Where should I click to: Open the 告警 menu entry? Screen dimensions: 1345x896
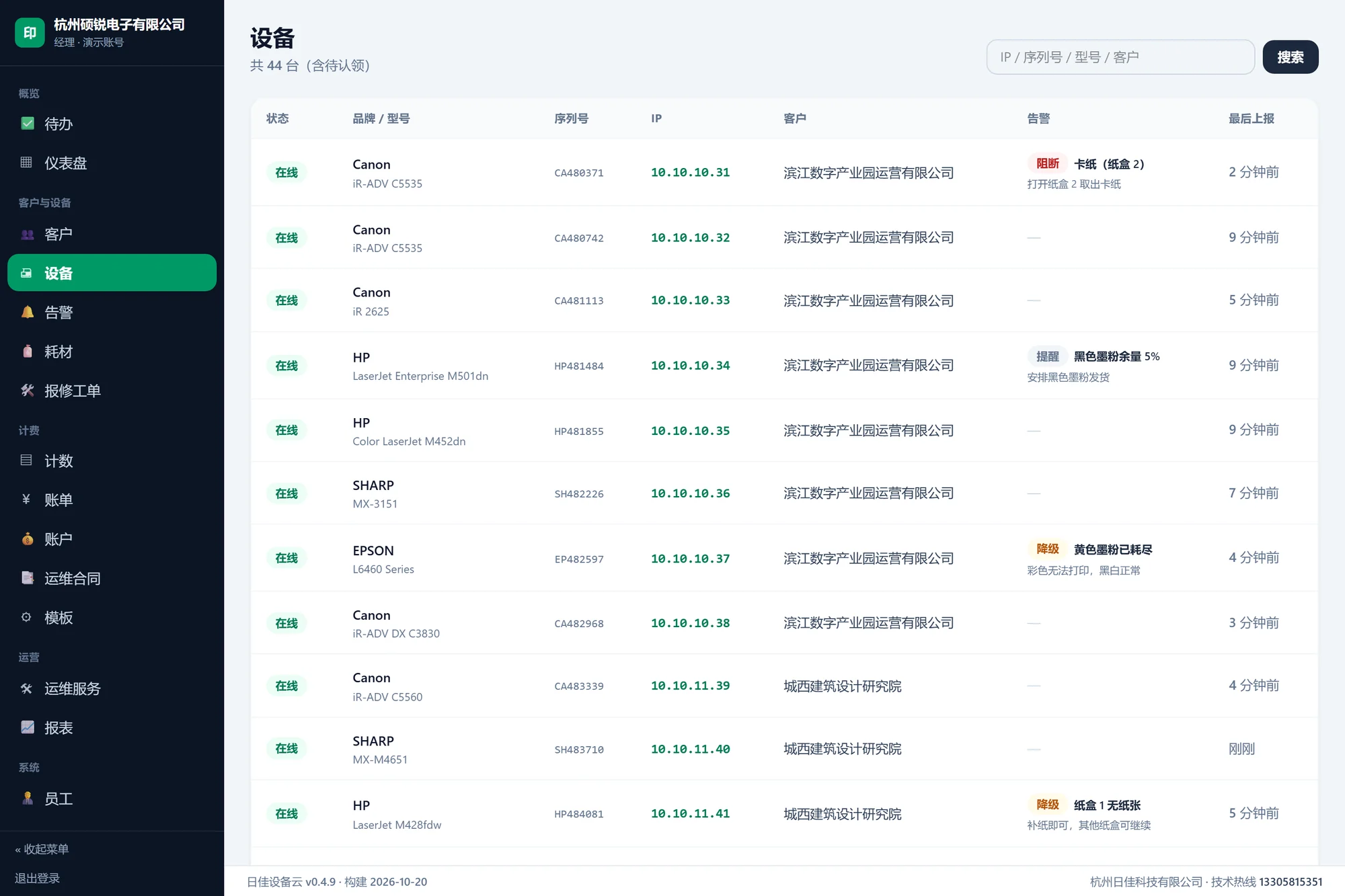coord(112,312)
